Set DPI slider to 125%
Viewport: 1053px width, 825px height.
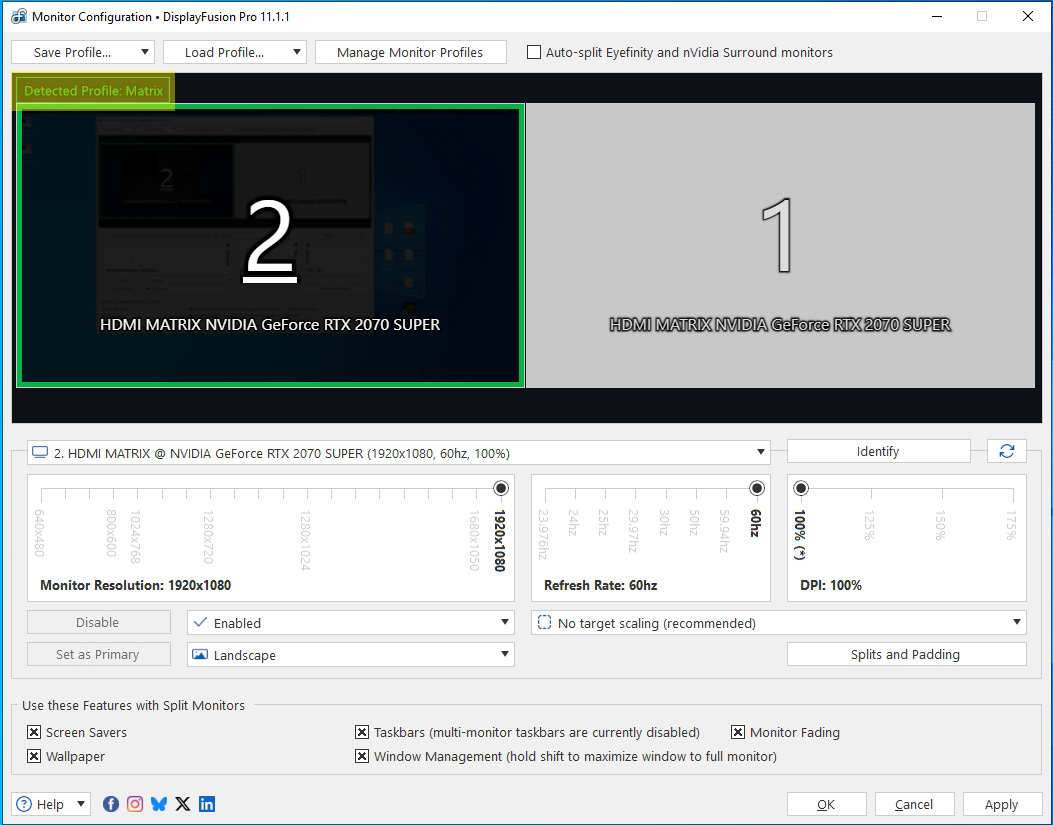pos(869,488)
